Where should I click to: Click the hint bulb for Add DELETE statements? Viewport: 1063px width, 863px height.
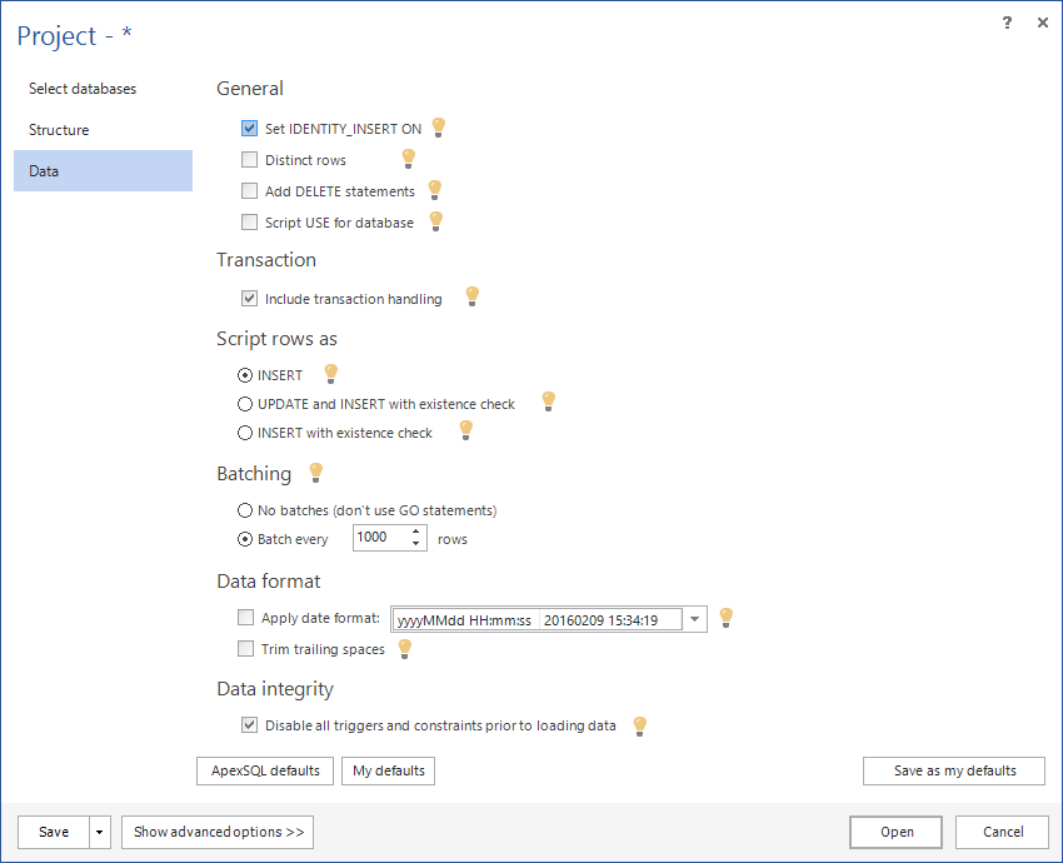pyautogui.click(x=434, y=190)
